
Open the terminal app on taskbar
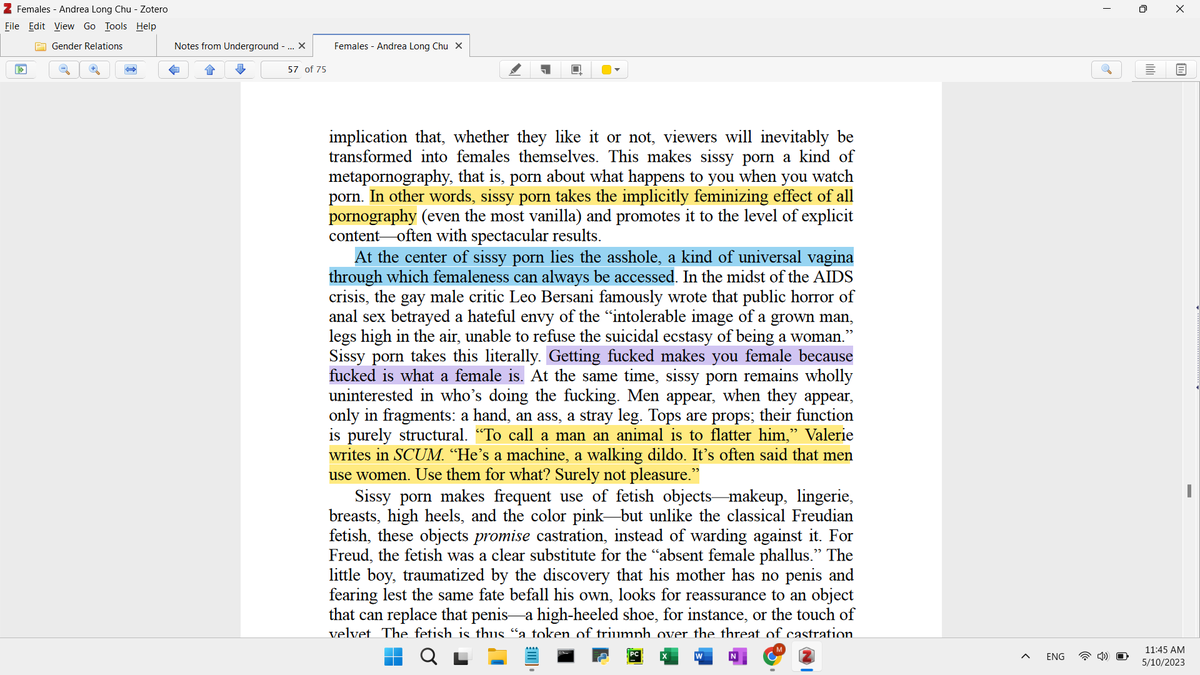point(566,657)
